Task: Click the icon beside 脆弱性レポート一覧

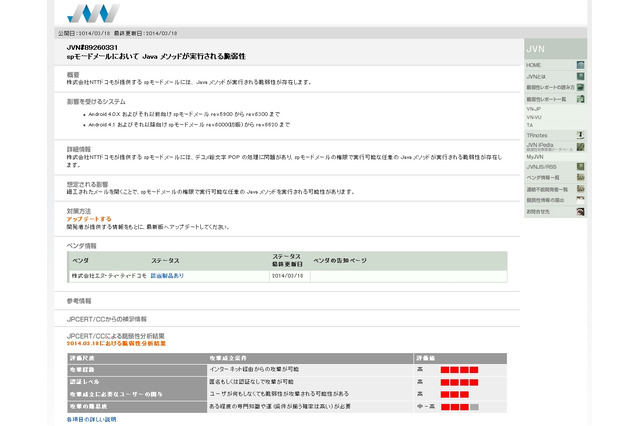Action: click(x=580, y=99)
